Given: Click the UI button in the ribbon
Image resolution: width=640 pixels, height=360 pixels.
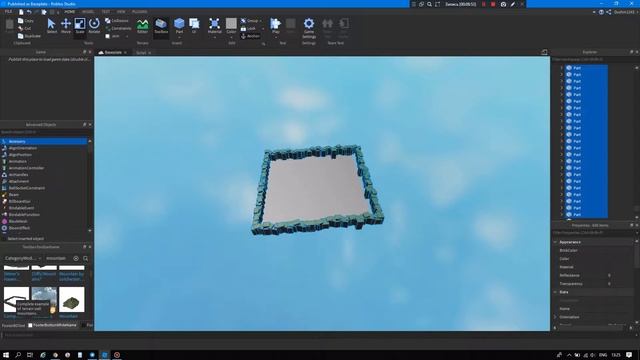Looking at the screenshot, I should tap(194, 25).
